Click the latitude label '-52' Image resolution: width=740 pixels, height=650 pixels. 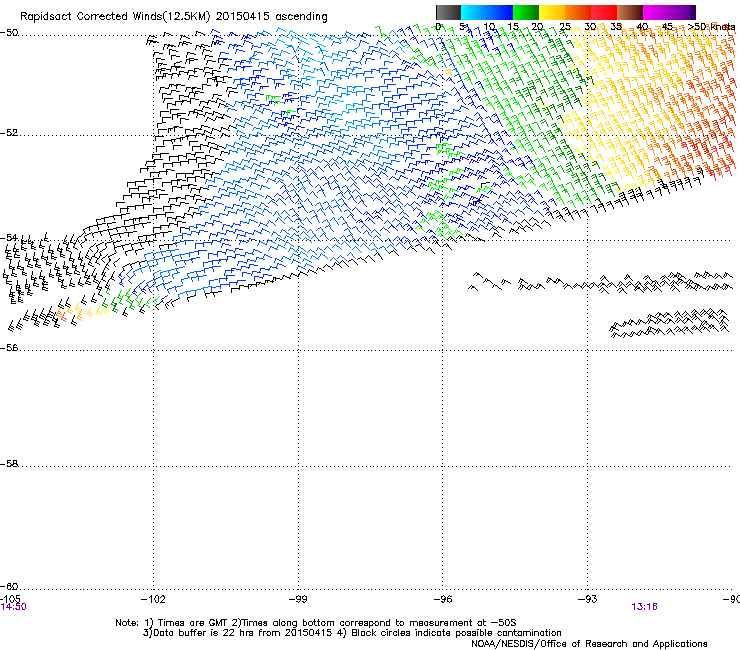(9, 133)
